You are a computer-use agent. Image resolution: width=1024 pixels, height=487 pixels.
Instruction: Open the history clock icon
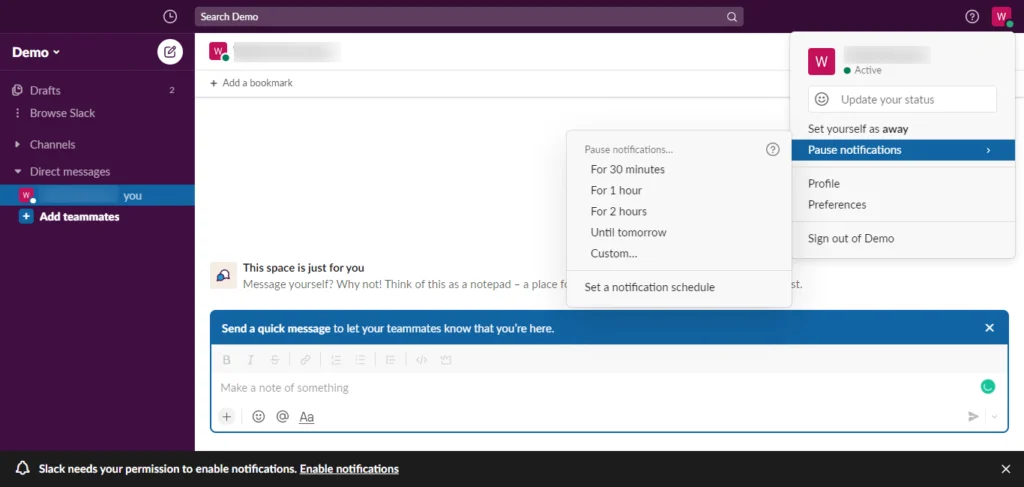[x=170, y=17]
